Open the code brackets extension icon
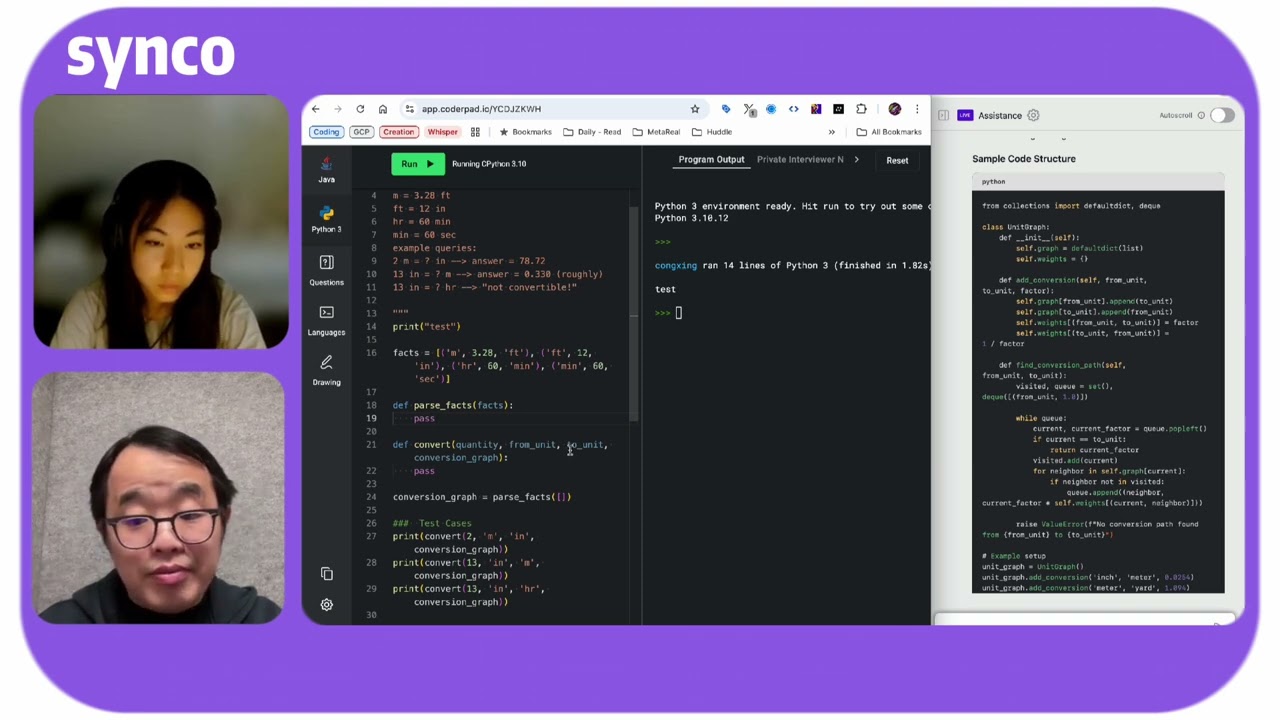Screen dimensions: 1280x720 point(794,109)
